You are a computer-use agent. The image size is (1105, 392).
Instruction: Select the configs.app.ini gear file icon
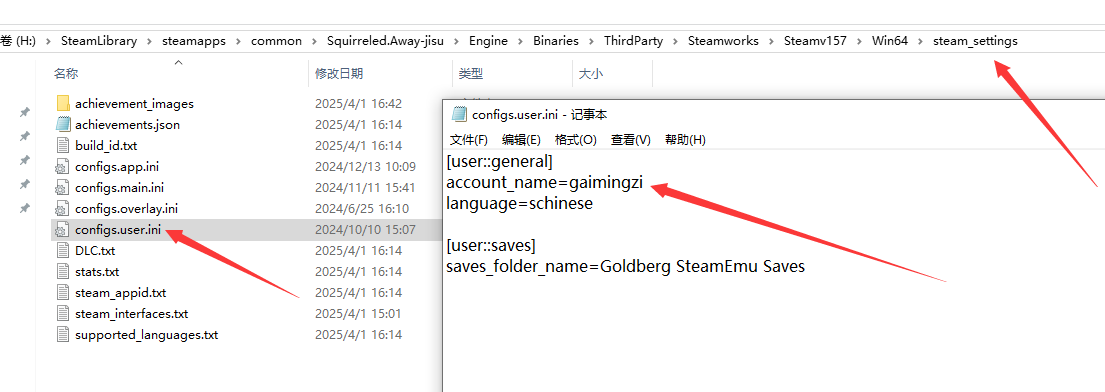click(x=63, y=167)
